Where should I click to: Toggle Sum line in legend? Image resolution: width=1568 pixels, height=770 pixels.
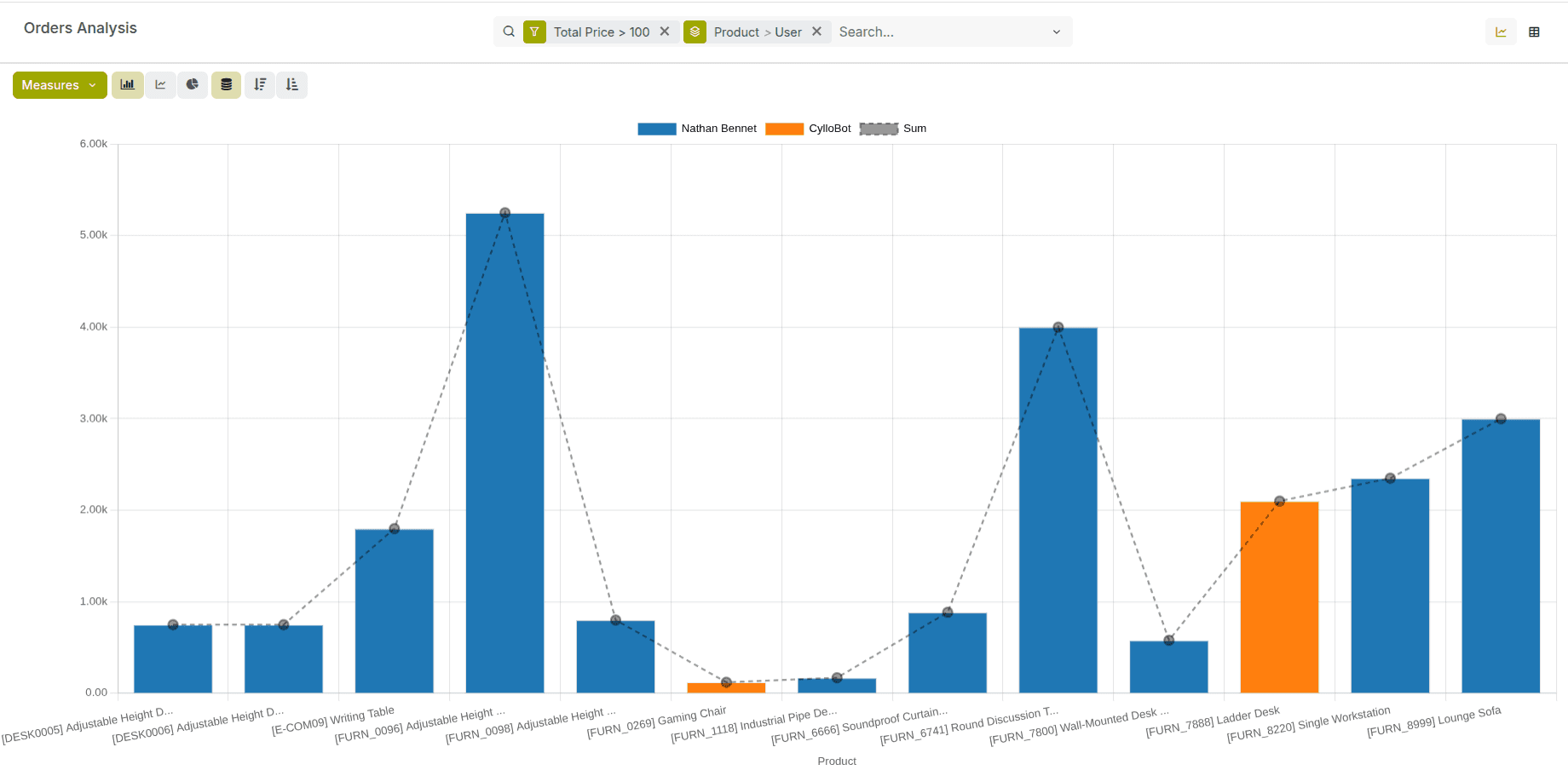pyautogui.click(x=893, y=129)
